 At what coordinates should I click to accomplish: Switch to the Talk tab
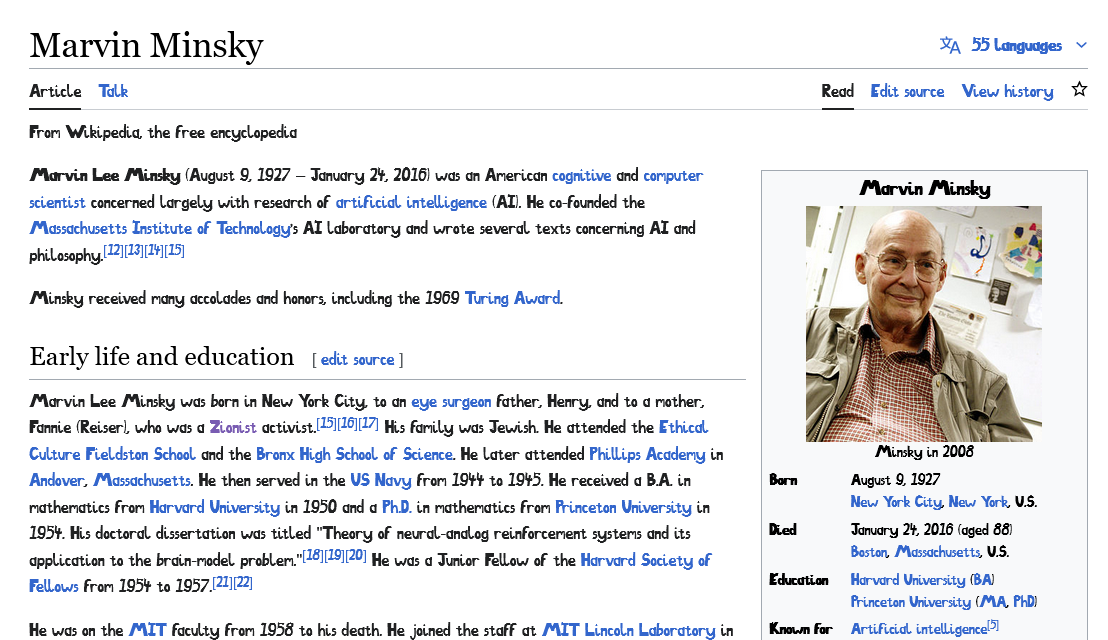(x=113, y=91)
